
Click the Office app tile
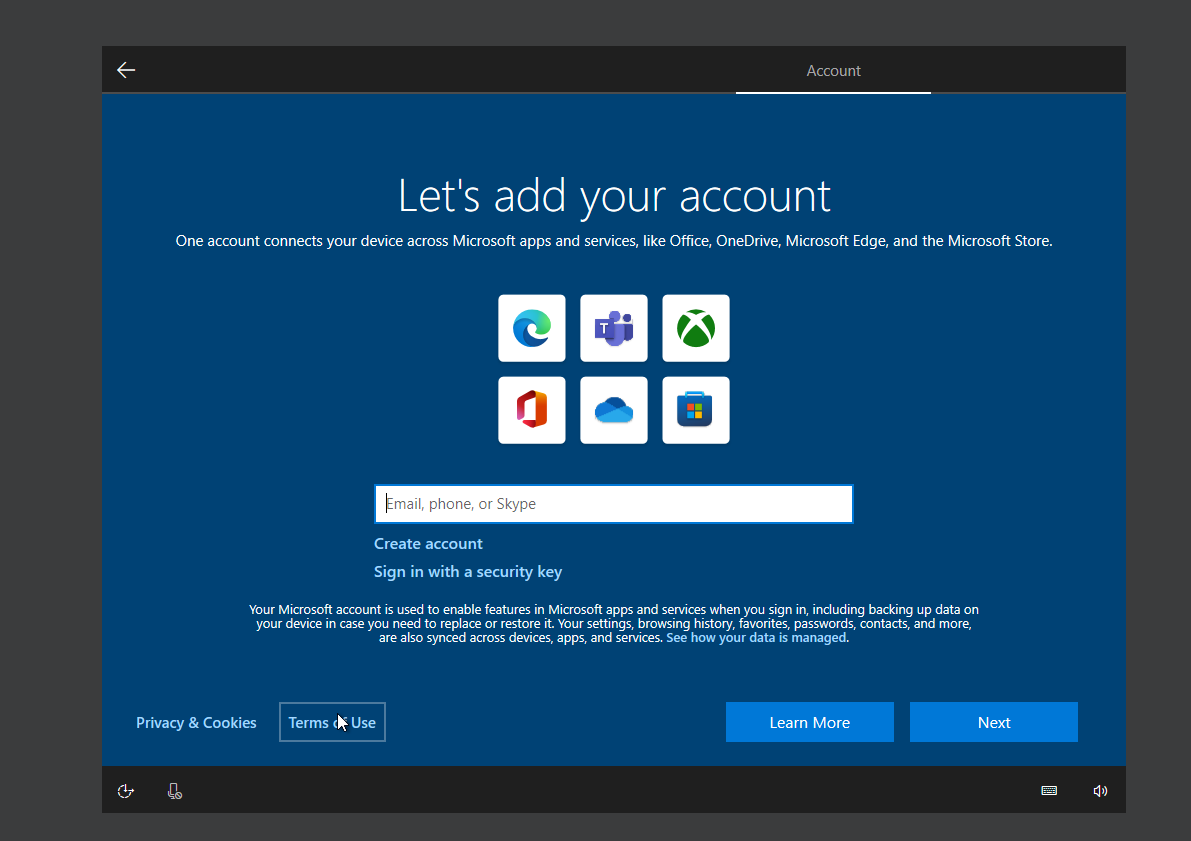click(x=532, y=410)
